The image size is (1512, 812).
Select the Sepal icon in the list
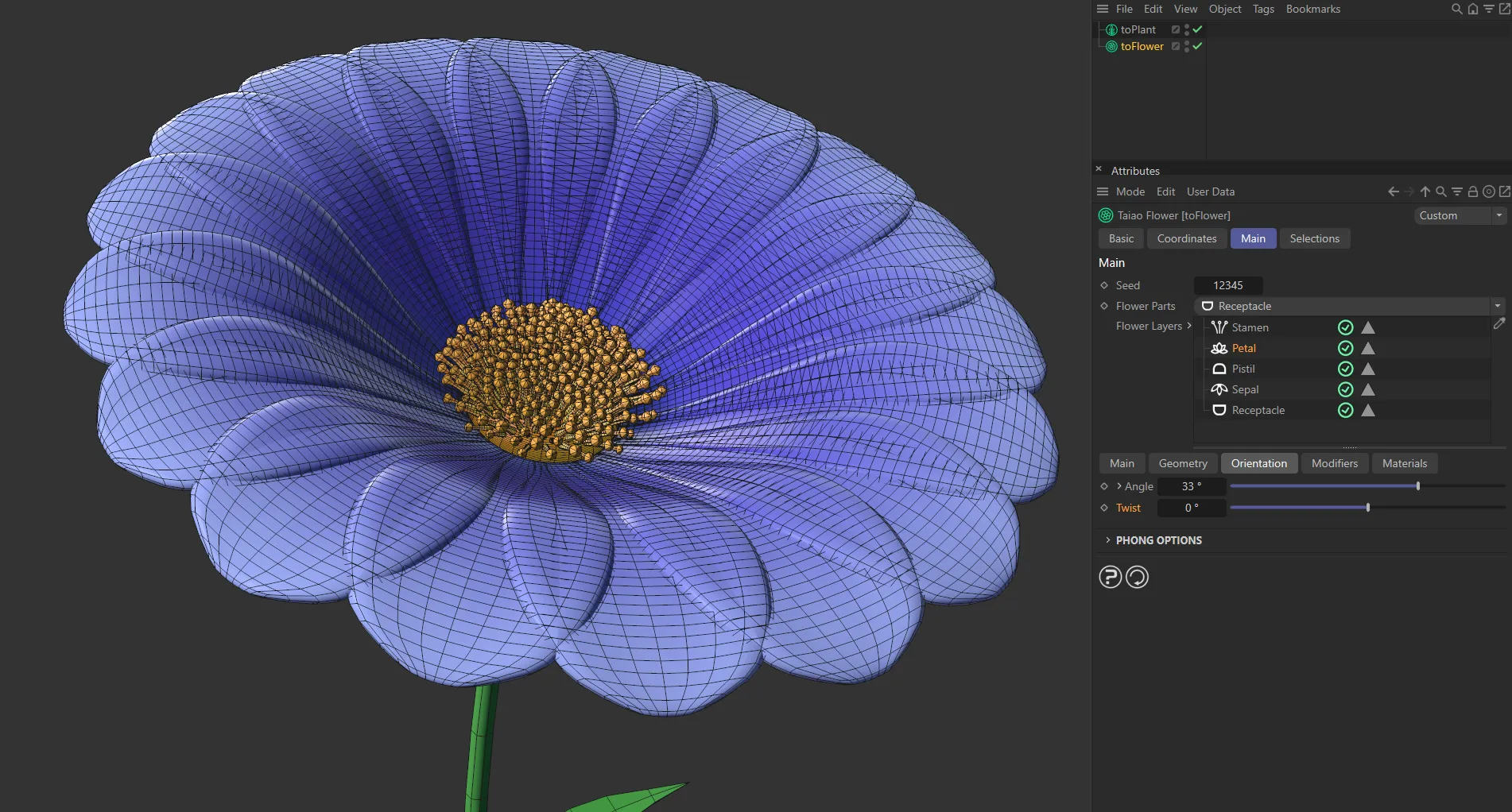[1219, 389]
